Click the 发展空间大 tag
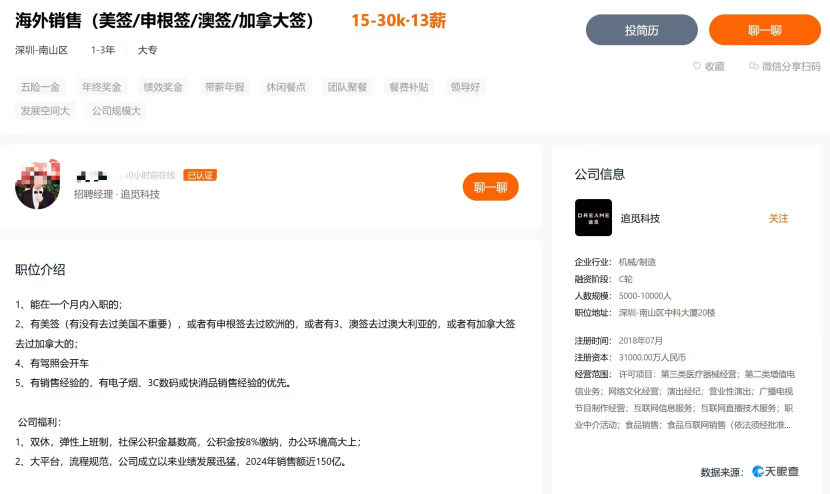The image size is (830, 494). [45, 111]
